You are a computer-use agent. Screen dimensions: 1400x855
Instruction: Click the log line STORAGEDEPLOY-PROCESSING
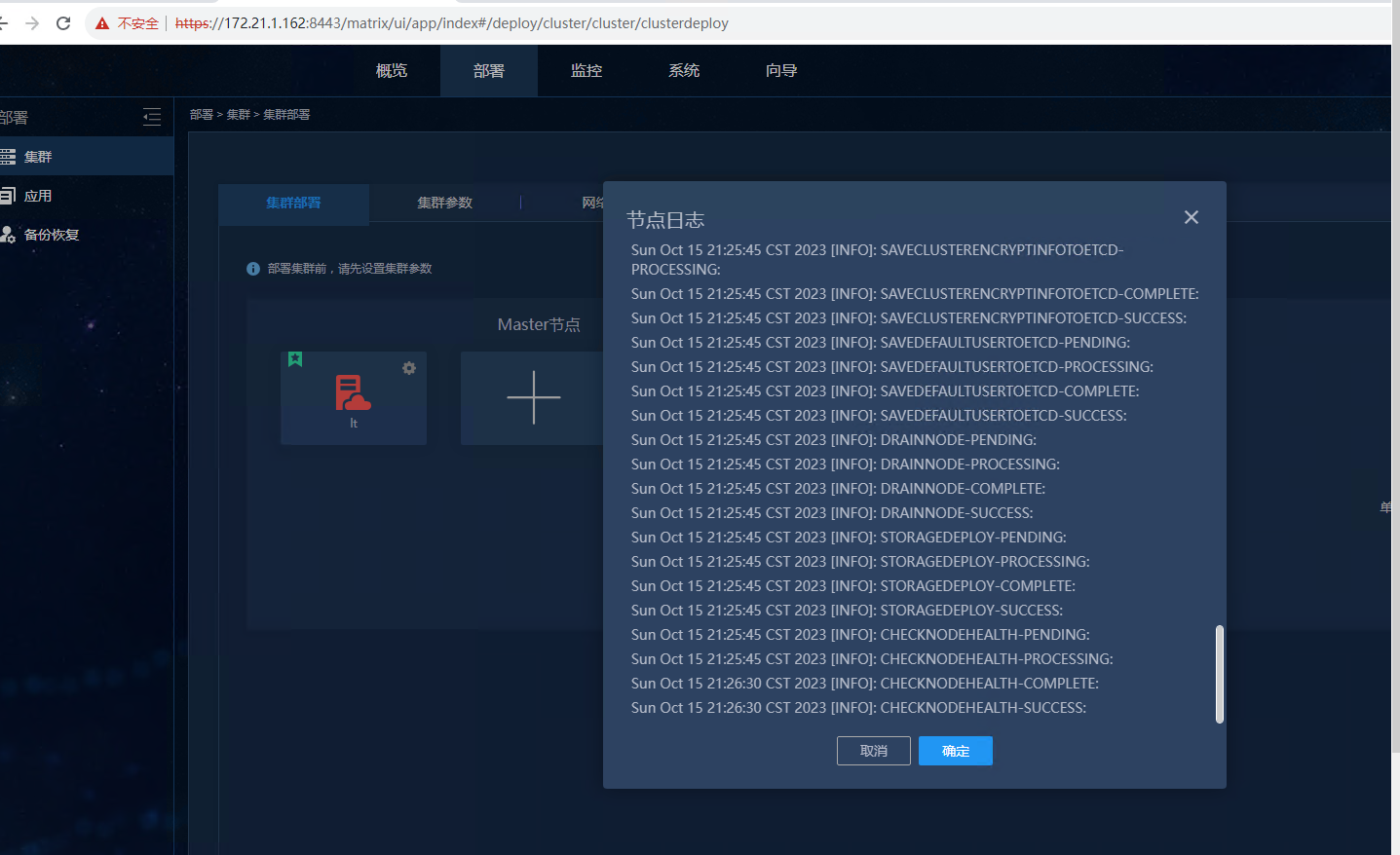pos(860,562)
